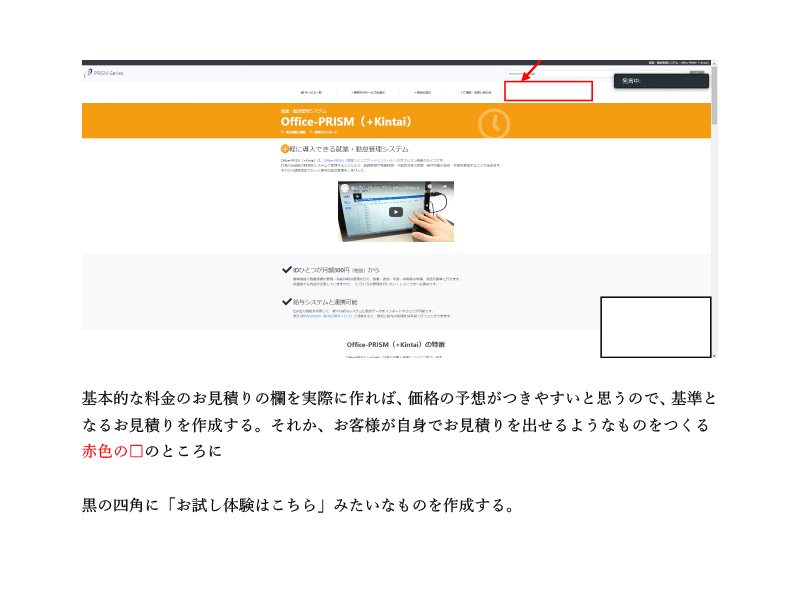The height and width of the screenshot is (600, 800).
Task: Open the サービス一覧 navigation item
Action: pyautogui.click(x=311, y=92)
